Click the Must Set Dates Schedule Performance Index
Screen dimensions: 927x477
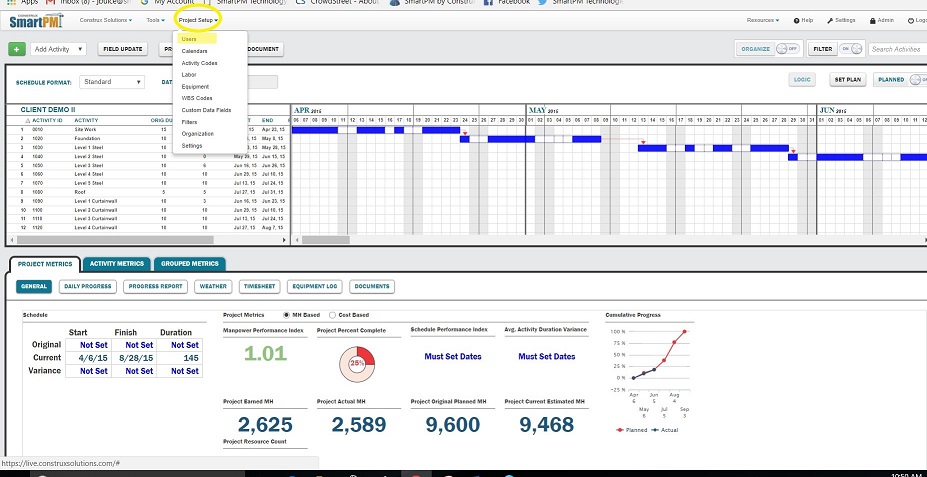coord(453,356)
